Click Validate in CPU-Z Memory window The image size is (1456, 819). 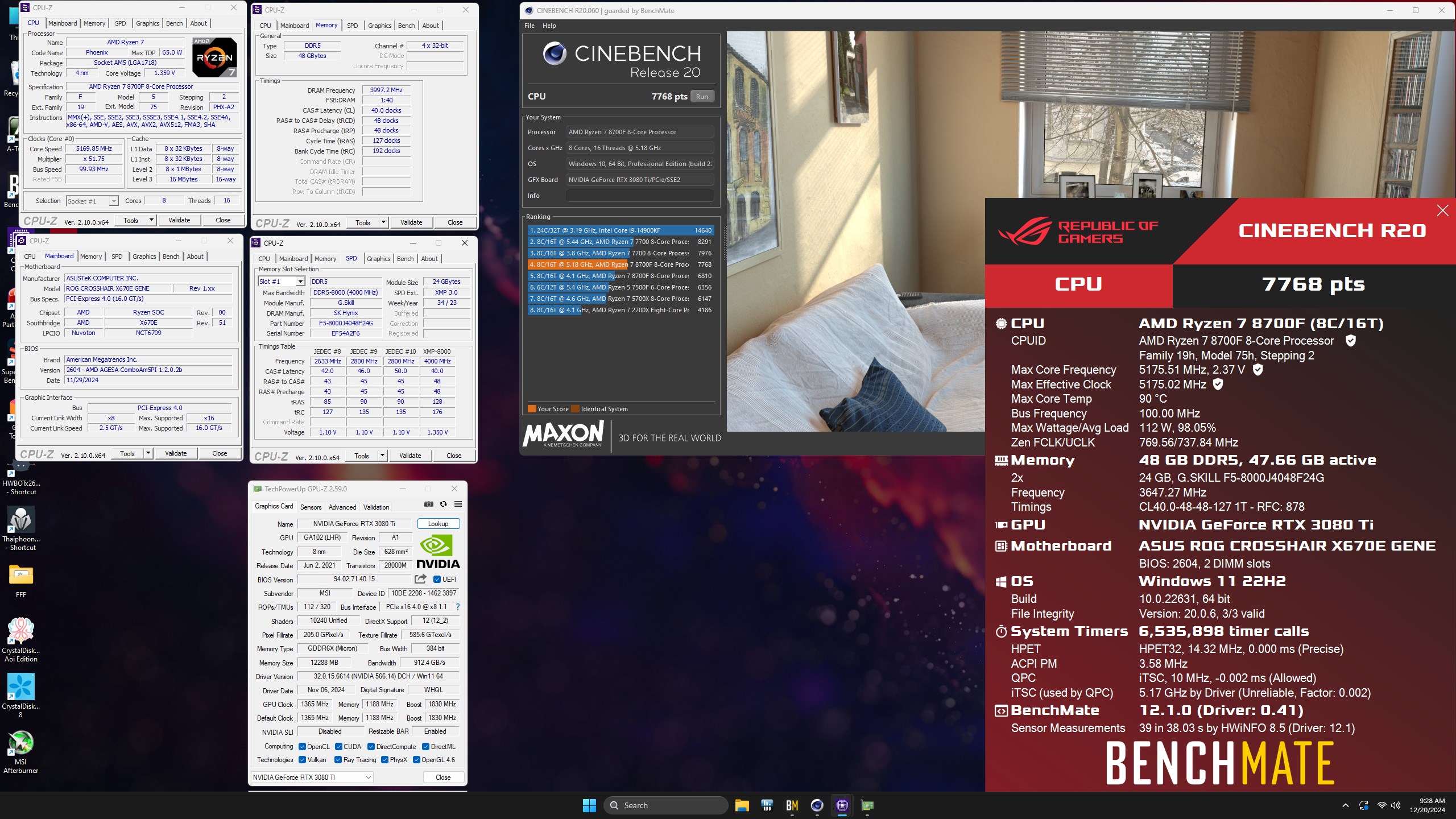pos(411,222)
